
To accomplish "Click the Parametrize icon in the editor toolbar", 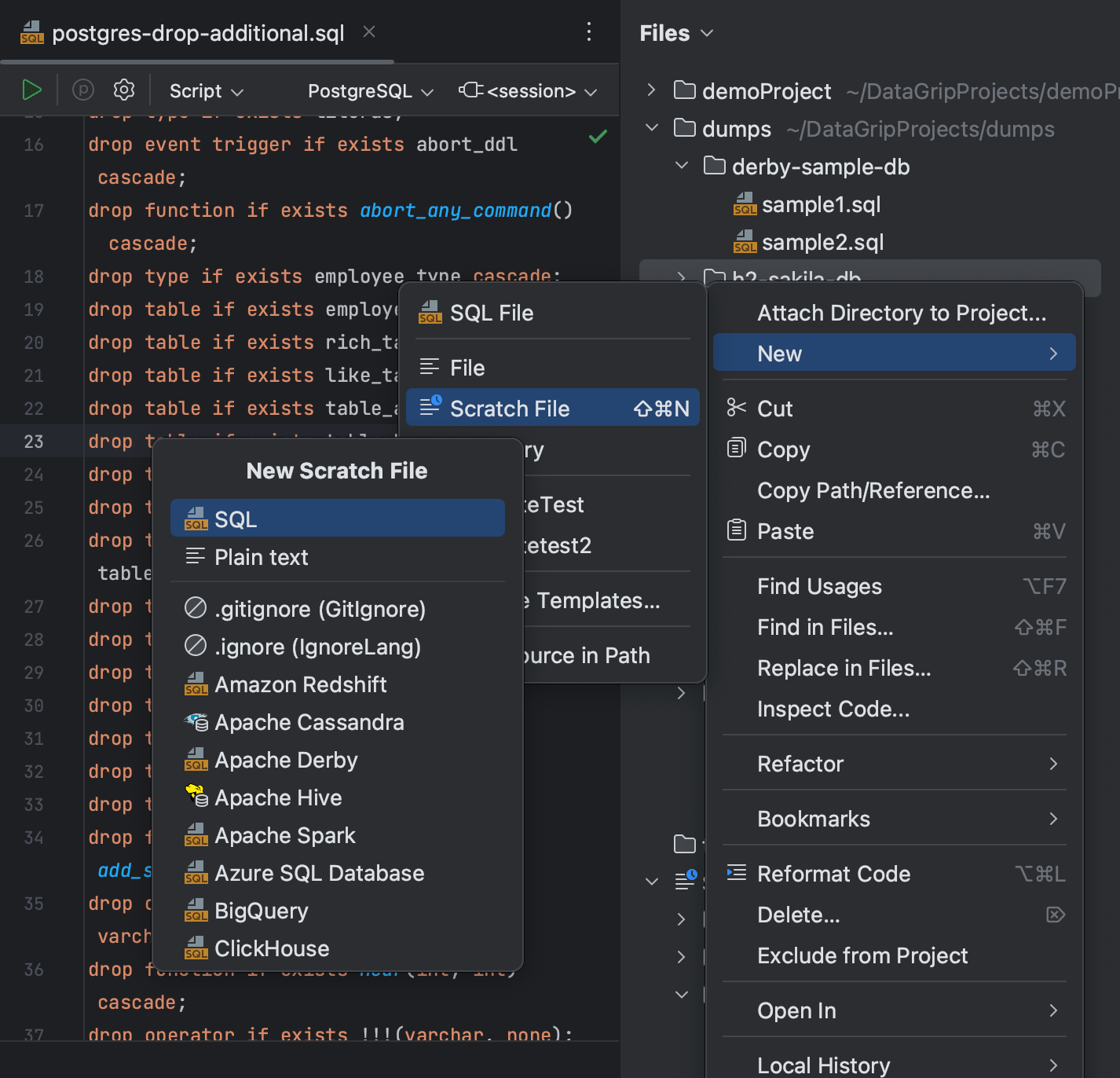I will click(x=82, y=90).
